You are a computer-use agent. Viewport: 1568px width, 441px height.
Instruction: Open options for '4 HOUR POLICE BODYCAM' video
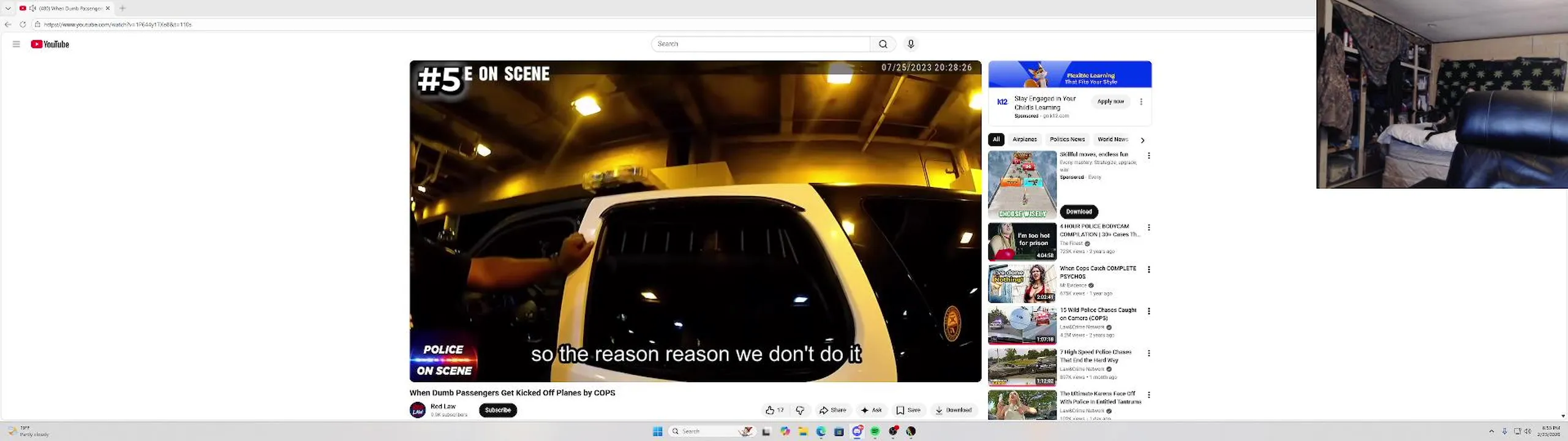[x=1149, y=228]
